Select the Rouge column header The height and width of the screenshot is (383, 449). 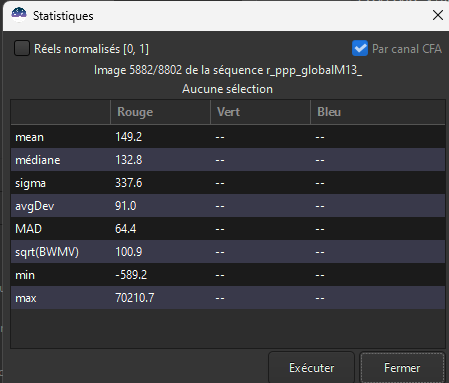[160, 112]
